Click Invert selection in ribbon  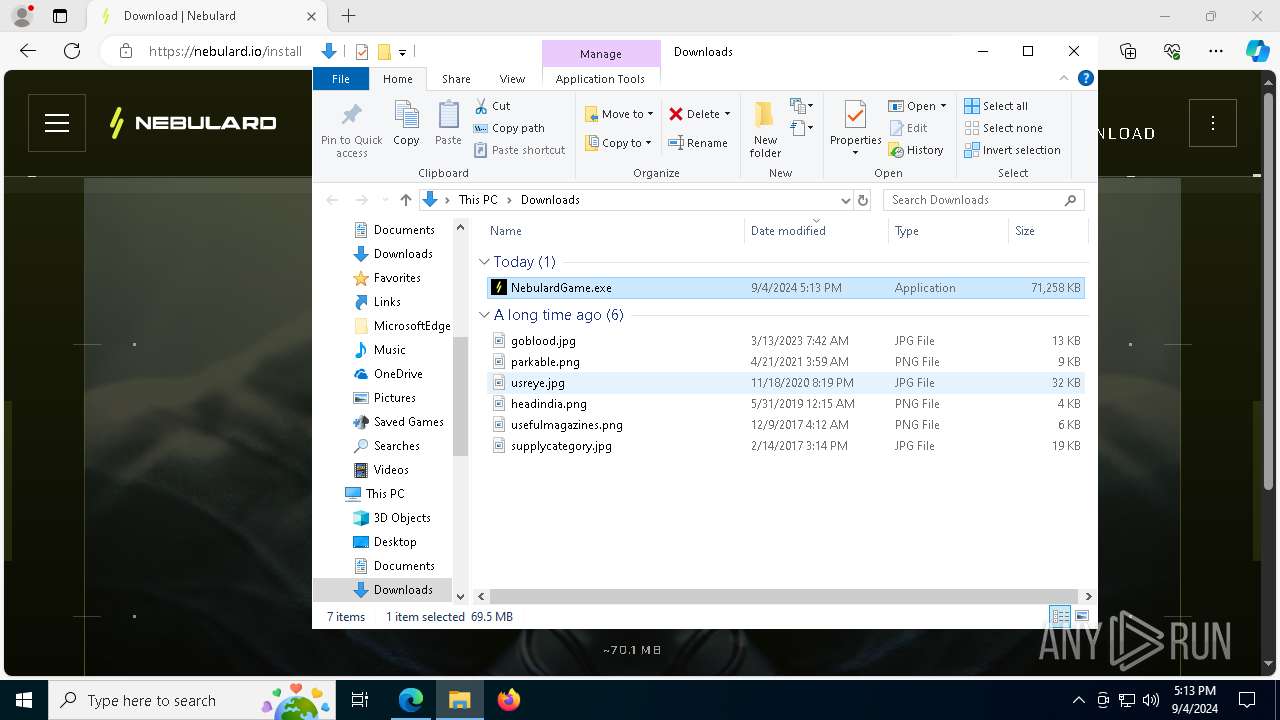[x=1012, y=150]
